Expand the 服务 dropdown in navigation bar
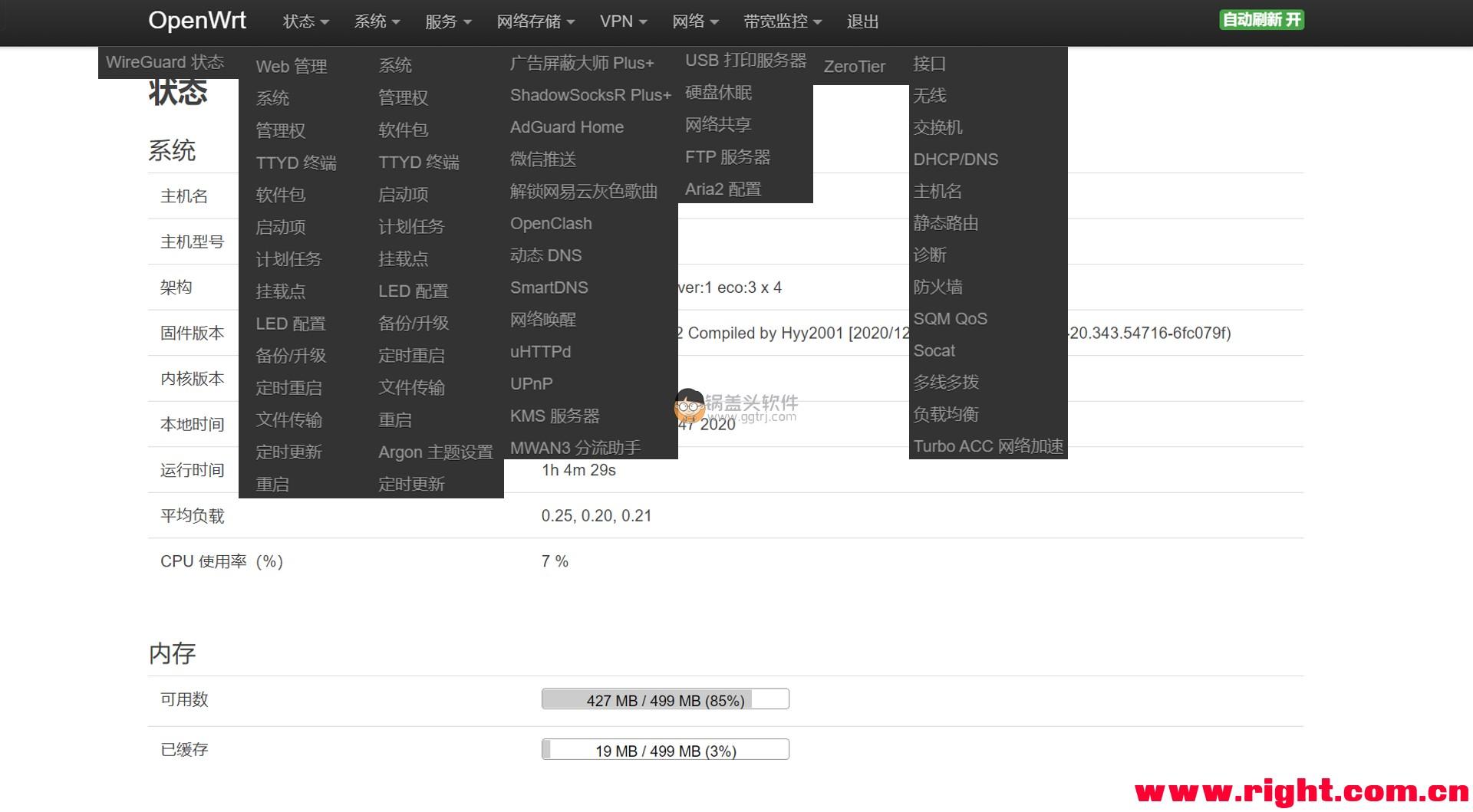The height and width of the screenshot is (812, 1473). [448, 21]
